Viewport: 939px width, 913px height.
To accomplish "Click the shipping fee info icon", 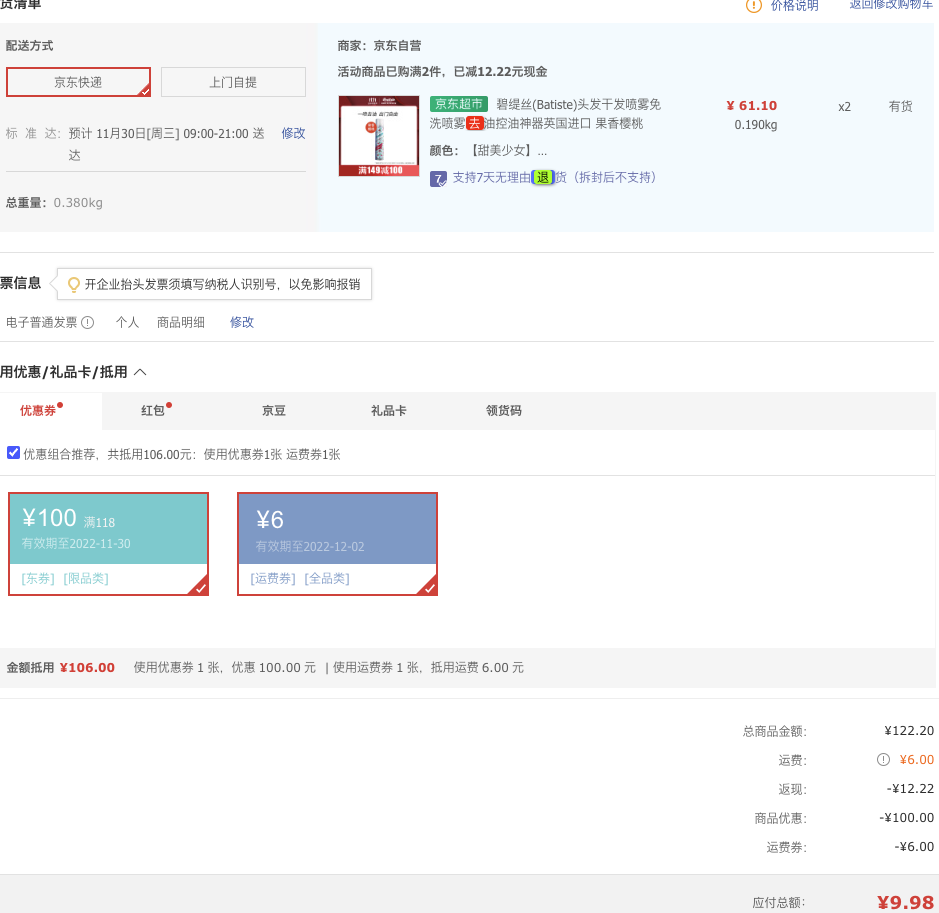I will [883, 760].
